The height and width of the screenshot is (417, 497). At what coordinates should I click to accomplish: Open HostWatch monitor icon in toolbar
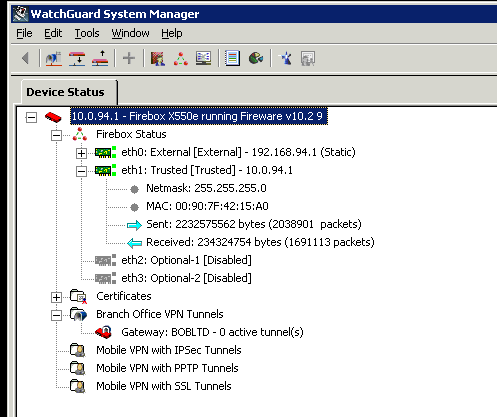pyautogui.click(x=203, y=59)
